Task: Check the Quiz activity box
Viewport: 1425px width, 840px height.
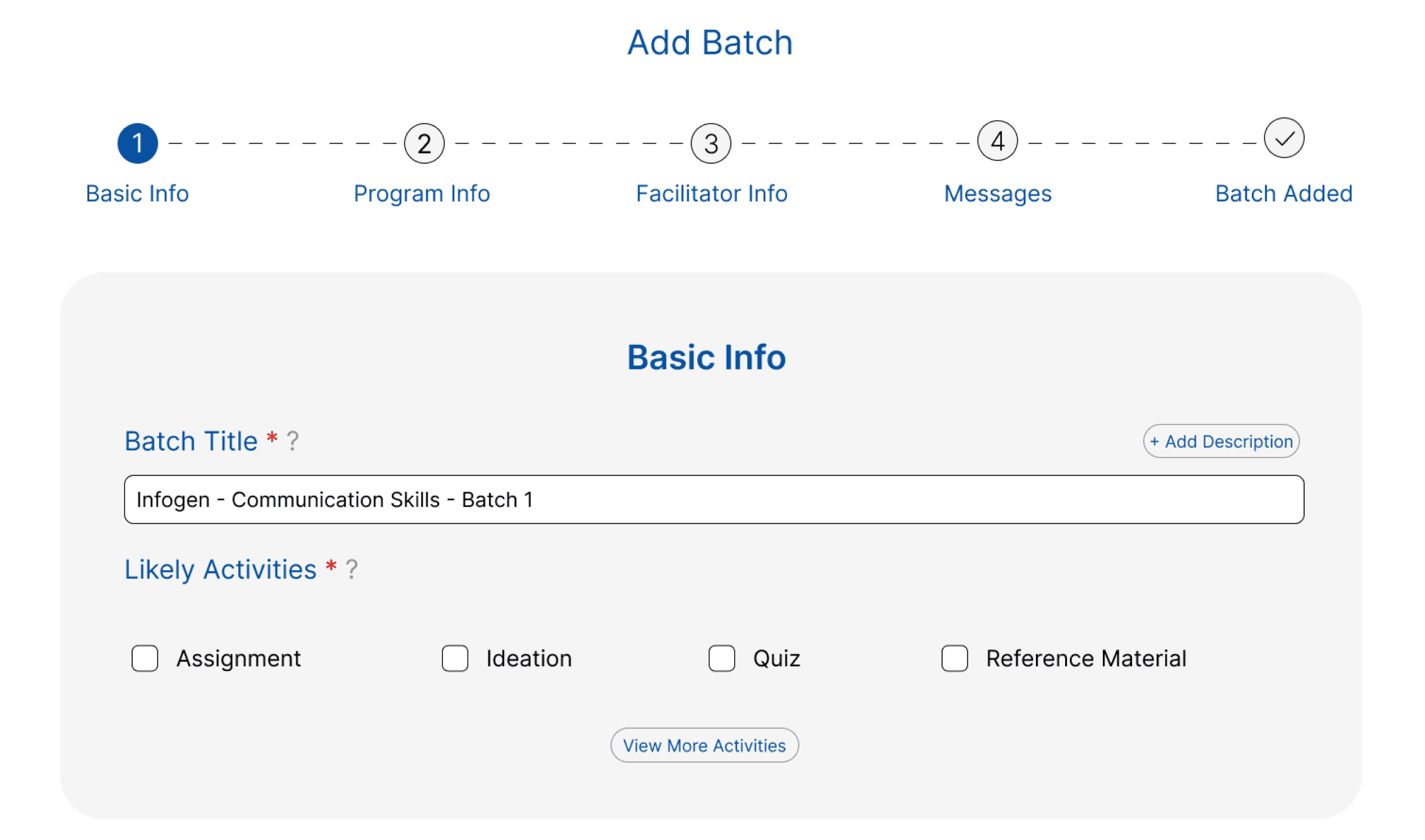Action: click(x=721, y=658)
